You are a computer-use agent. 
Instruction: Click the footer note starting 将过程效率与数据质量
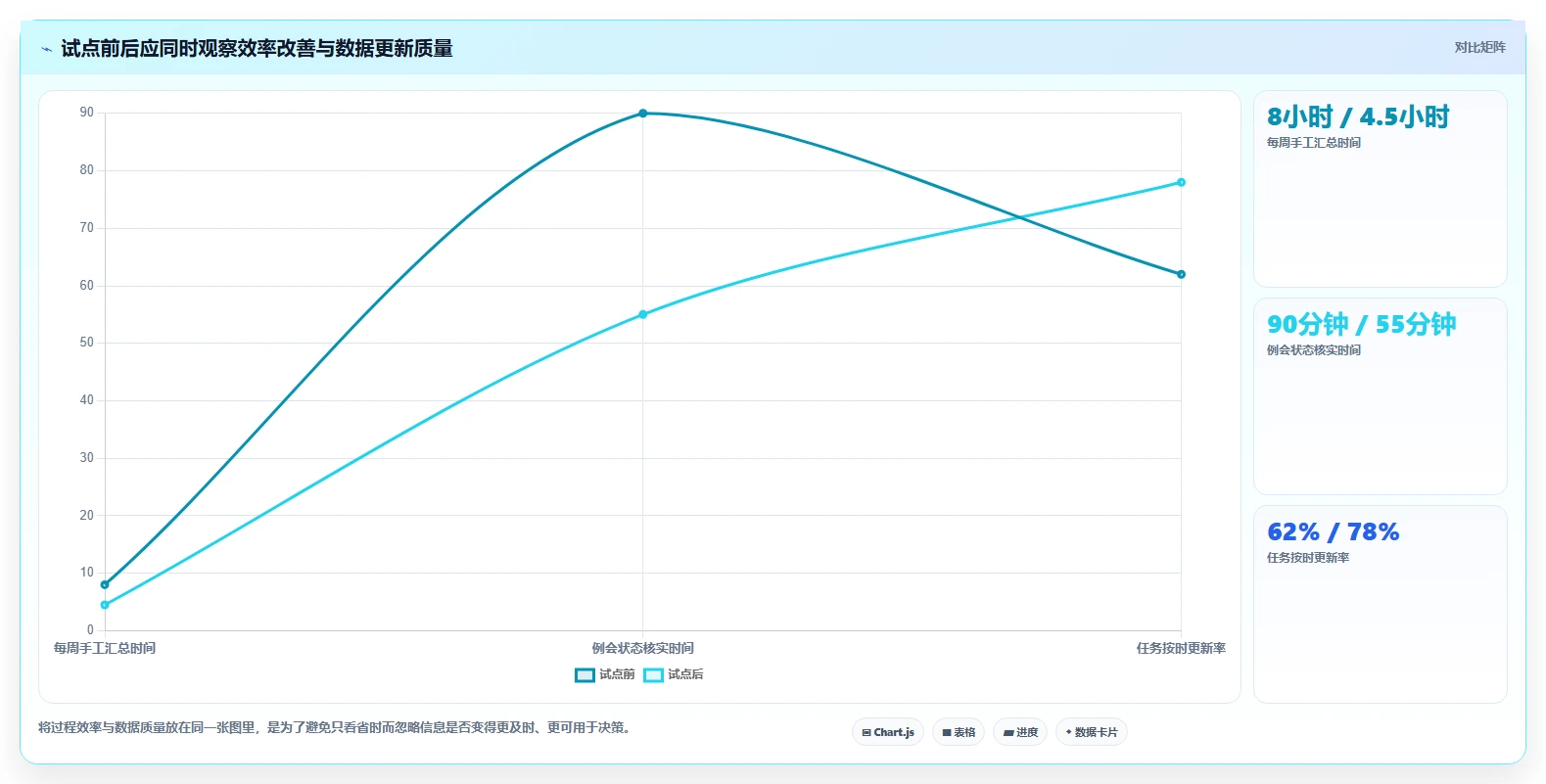(337, 727)
